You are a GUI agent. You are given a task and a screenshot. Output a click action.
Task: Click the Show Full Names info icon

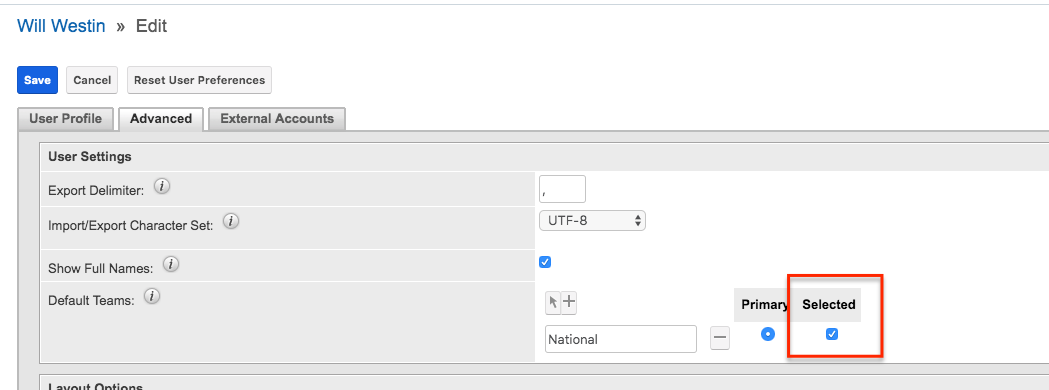click(x=171, y=264)
